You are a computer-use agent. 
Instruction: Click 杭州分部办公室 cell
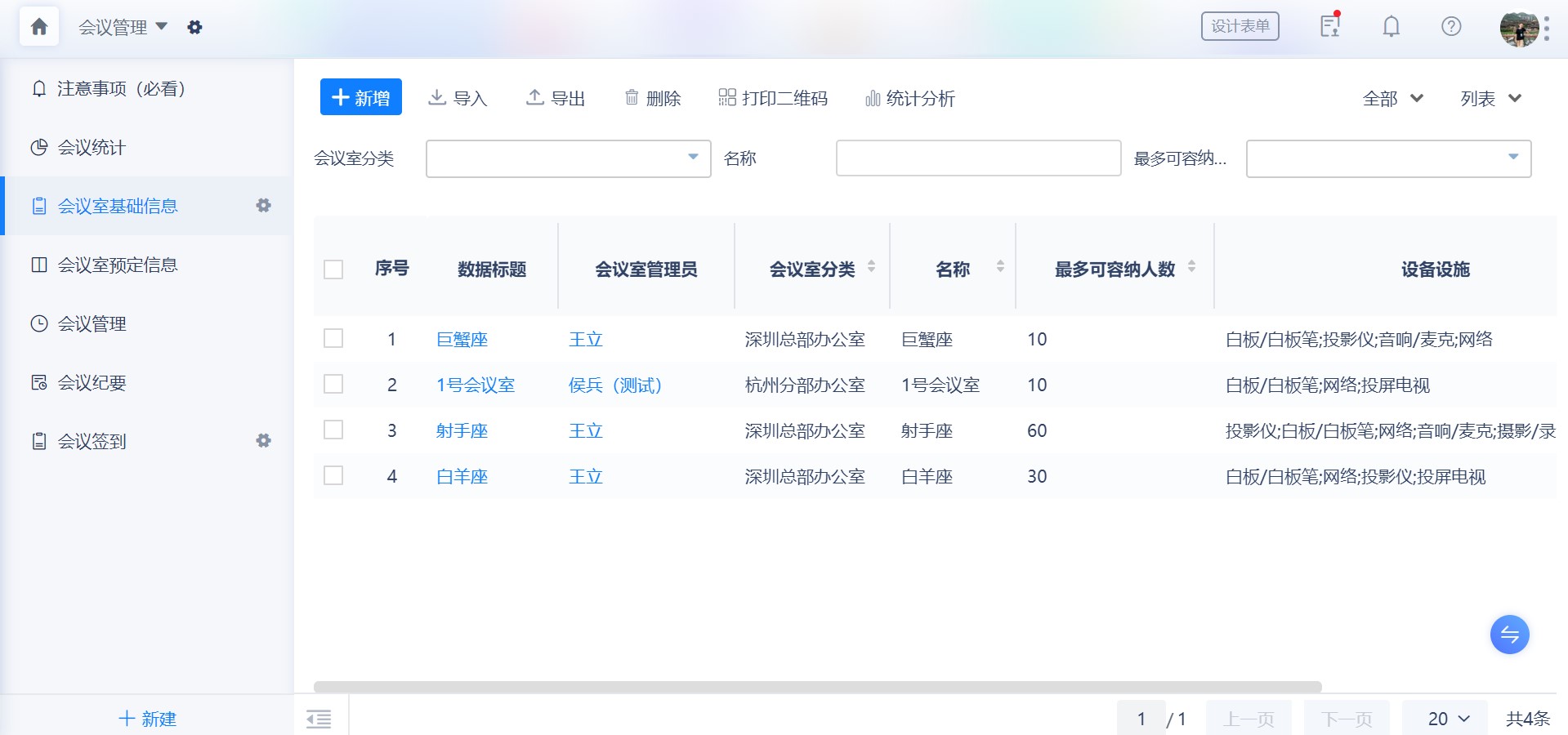click(805, 385)
